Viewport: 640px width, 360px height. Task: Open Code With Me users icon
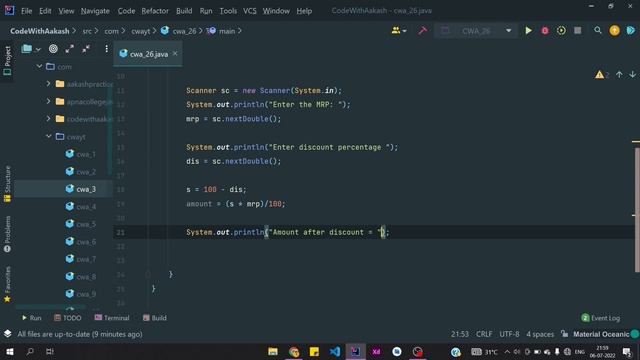coord(396,31)
